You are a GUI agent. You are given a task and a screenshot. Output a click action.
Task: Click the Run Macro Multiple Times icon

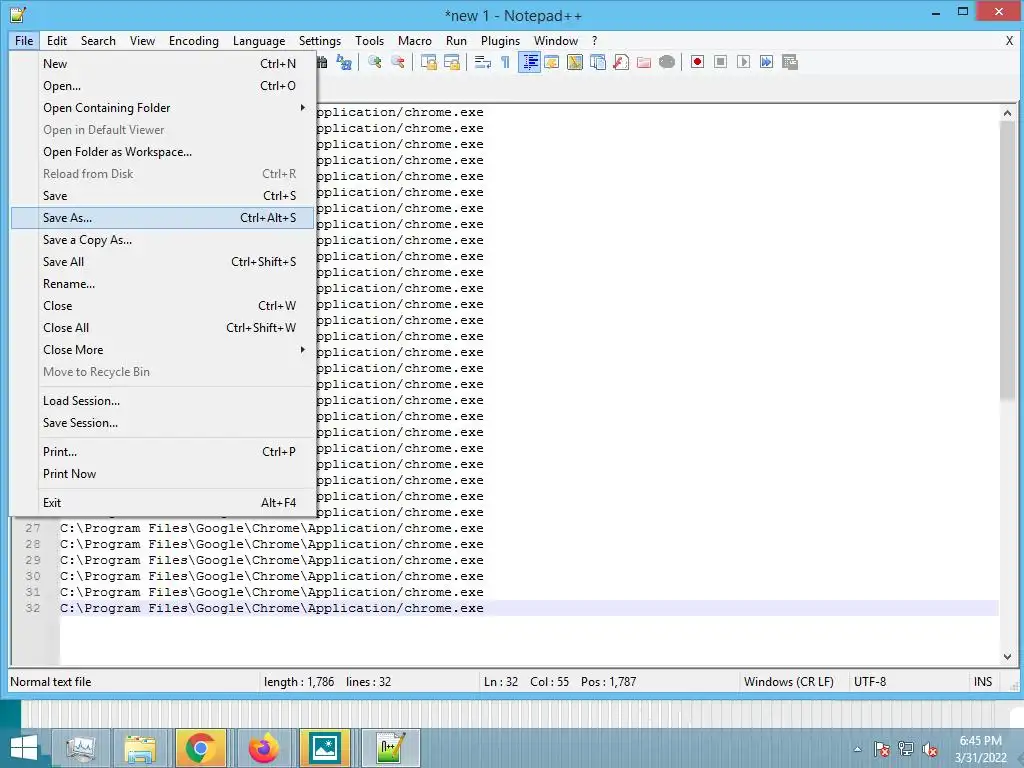pyautogui.click(x=766, y=62)
